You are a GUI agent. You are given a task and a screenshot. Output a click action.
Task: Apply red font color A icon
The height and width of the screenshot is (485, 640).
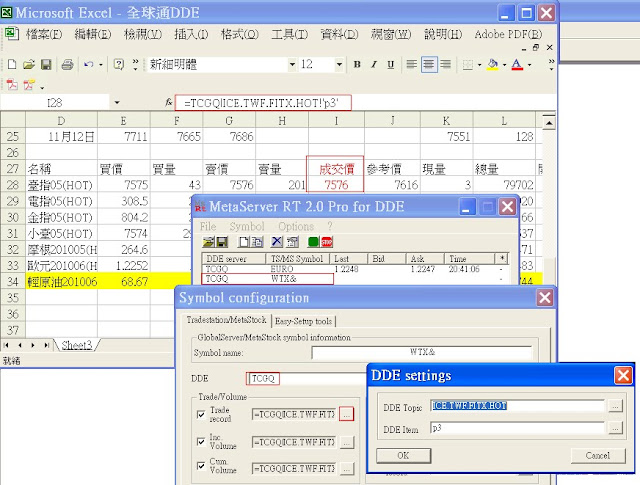pos(517,65)
